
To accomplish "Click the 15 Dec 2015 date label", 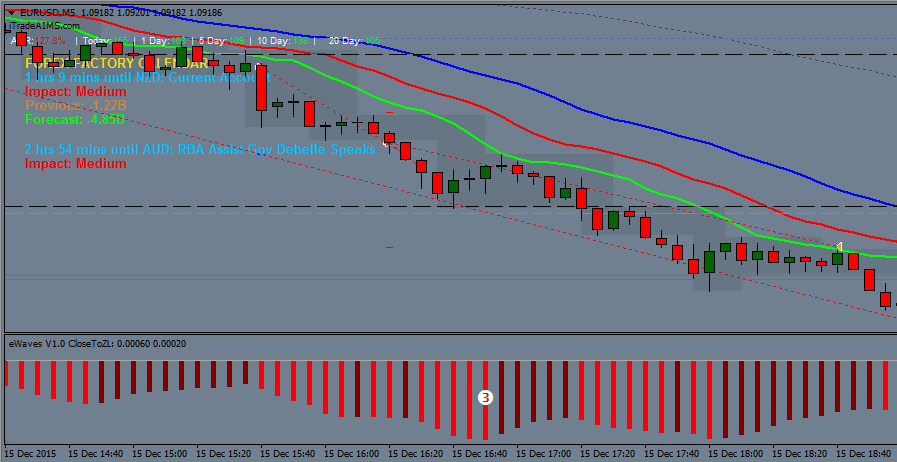I will (32, 453).
